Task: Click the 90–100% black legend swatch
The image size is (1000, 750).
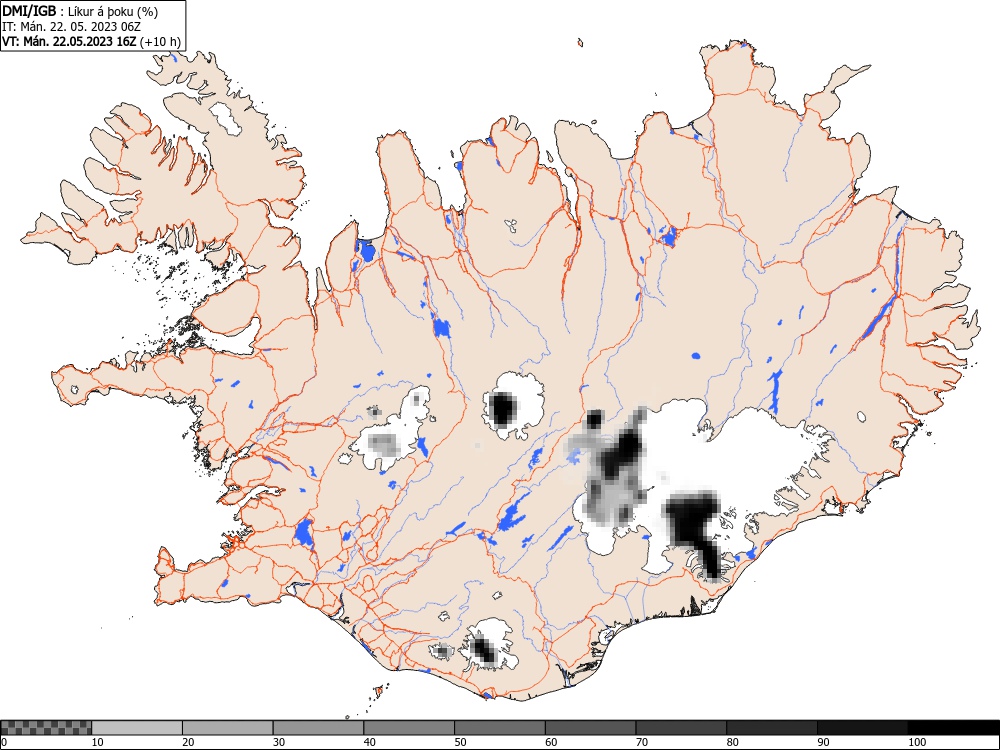Action: click(x=862, y=728)
